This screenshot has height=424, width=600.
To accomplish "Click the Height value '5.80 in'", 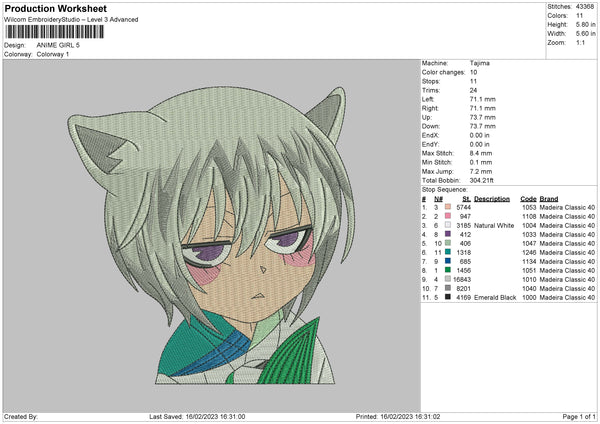I will pyautogui.click(x=585, y=24).
